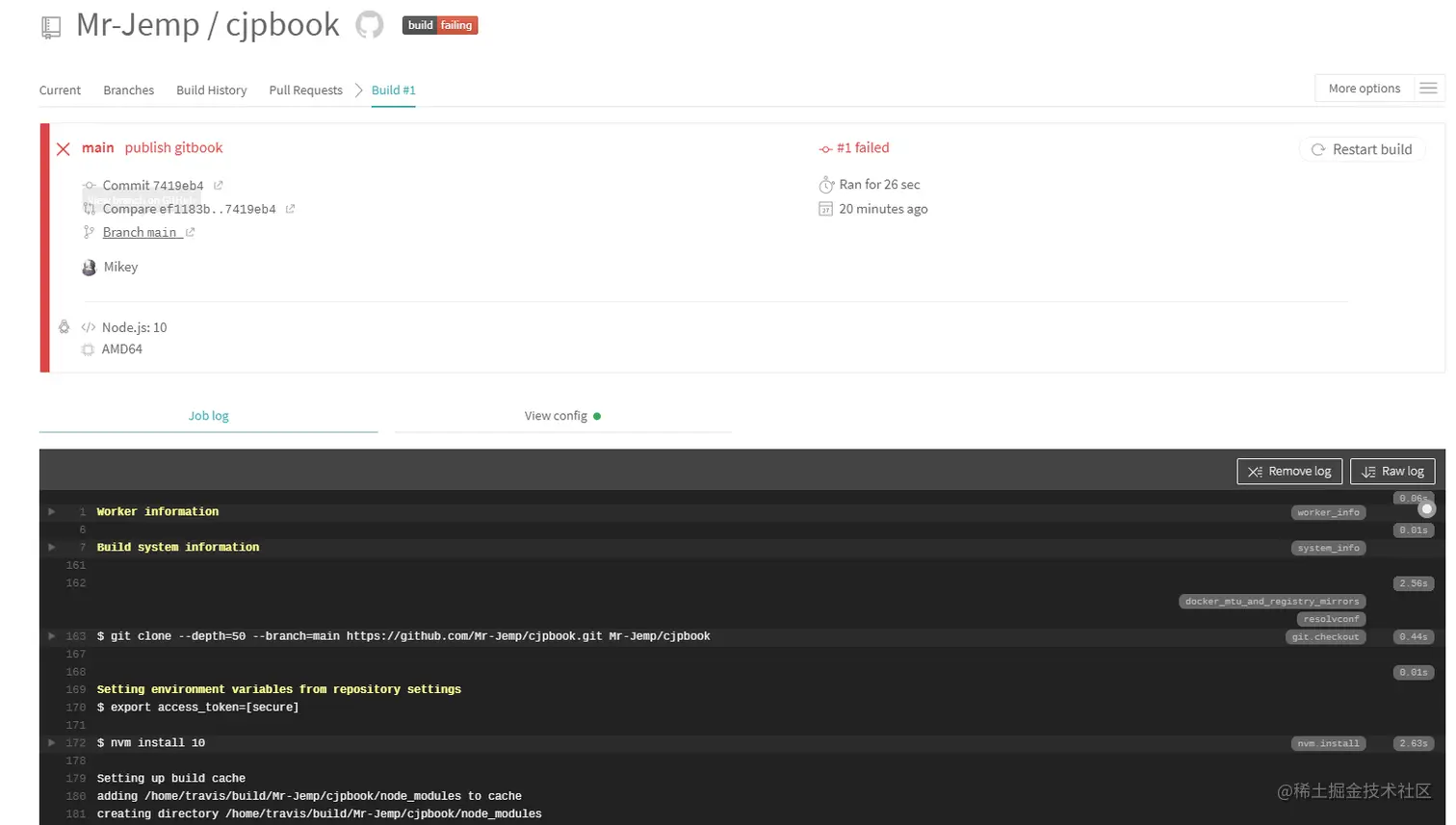Image resolution: width=1456 pixels, height=825 pixels.
Task: Click external link icon next to Compare ef1183b..7419eb4
Action: pos(290,209)
